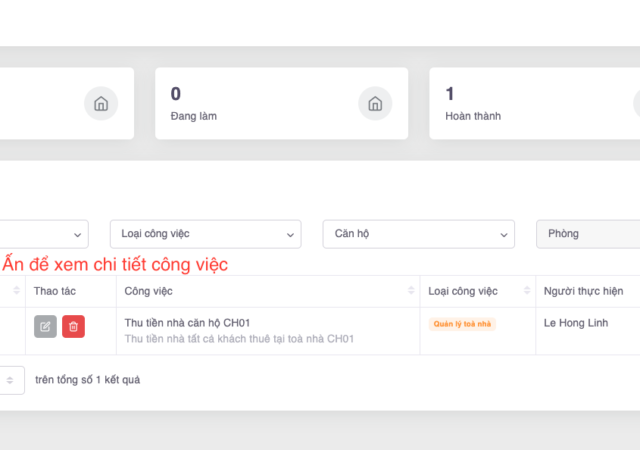This screenshot has width=640, height=450.
Task: Open the page size selector below the table
Action: [x=12, y=380]
